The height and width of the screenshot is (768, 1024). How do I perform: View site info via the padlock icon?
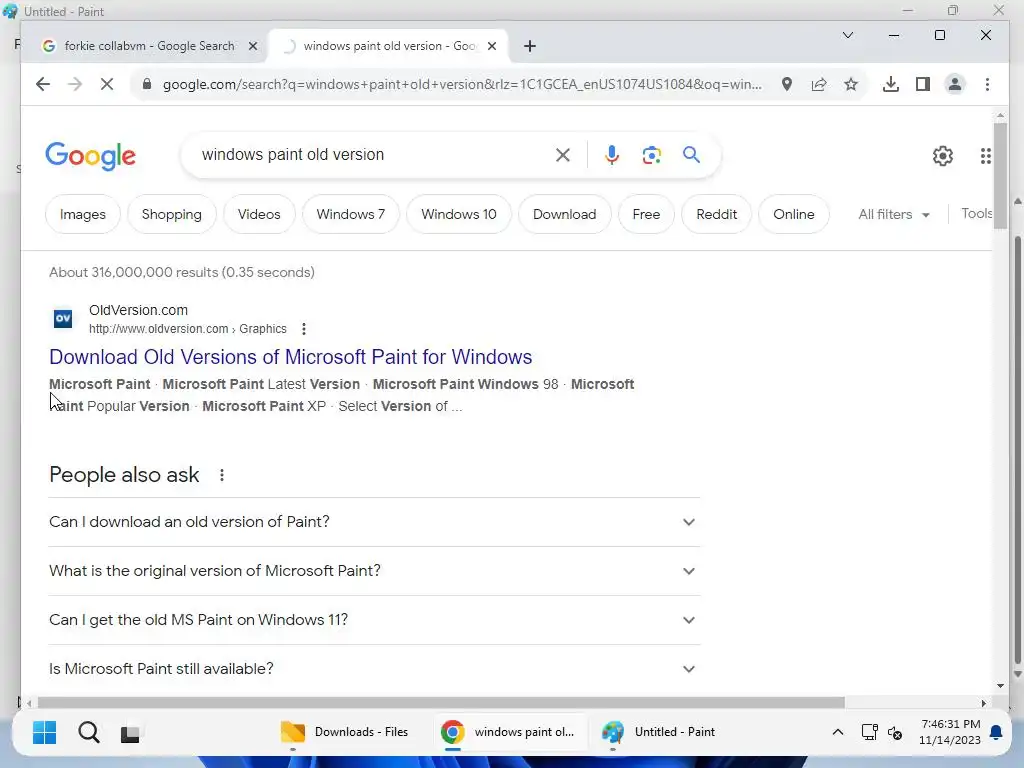(x=147, y=84)
